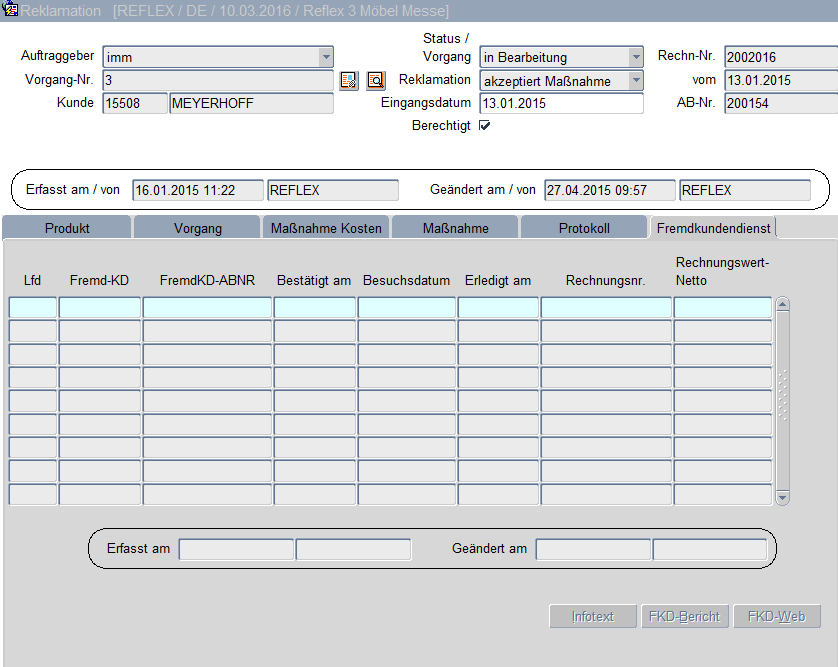This screenshot has width=838, height=667.
Task: Click the Reklamation window icon in title bar
Action: (x=10, y=10)
